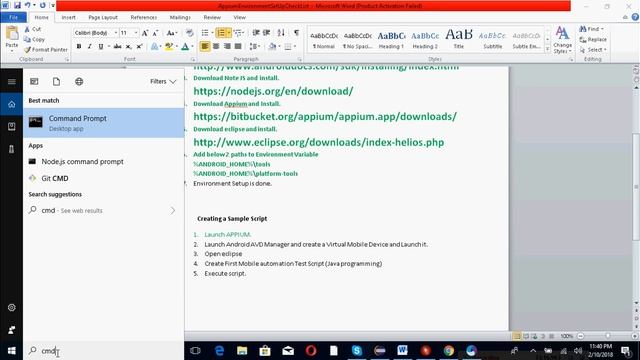Viewport: 640px width, 360px height.
Task: Open search Settings gear icon
Action: pos(11,307)
